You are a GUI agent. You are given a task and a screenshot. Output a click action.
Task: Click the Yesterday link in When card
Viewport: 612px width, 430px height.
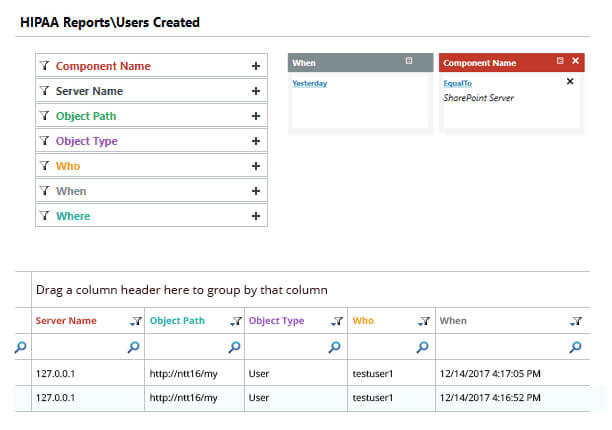point(310,84)
